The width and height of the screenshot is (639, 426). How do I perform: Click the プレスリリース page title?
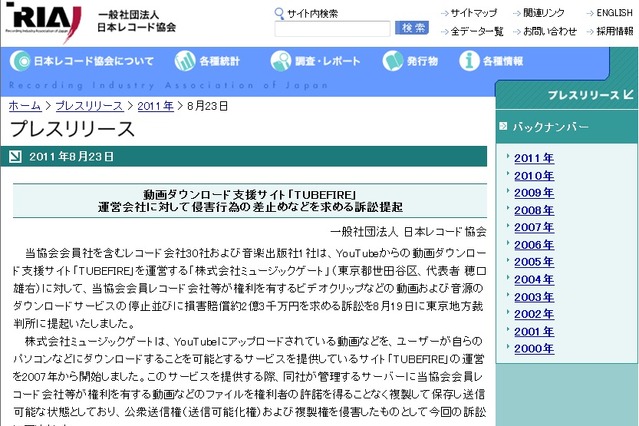[72, 129]
